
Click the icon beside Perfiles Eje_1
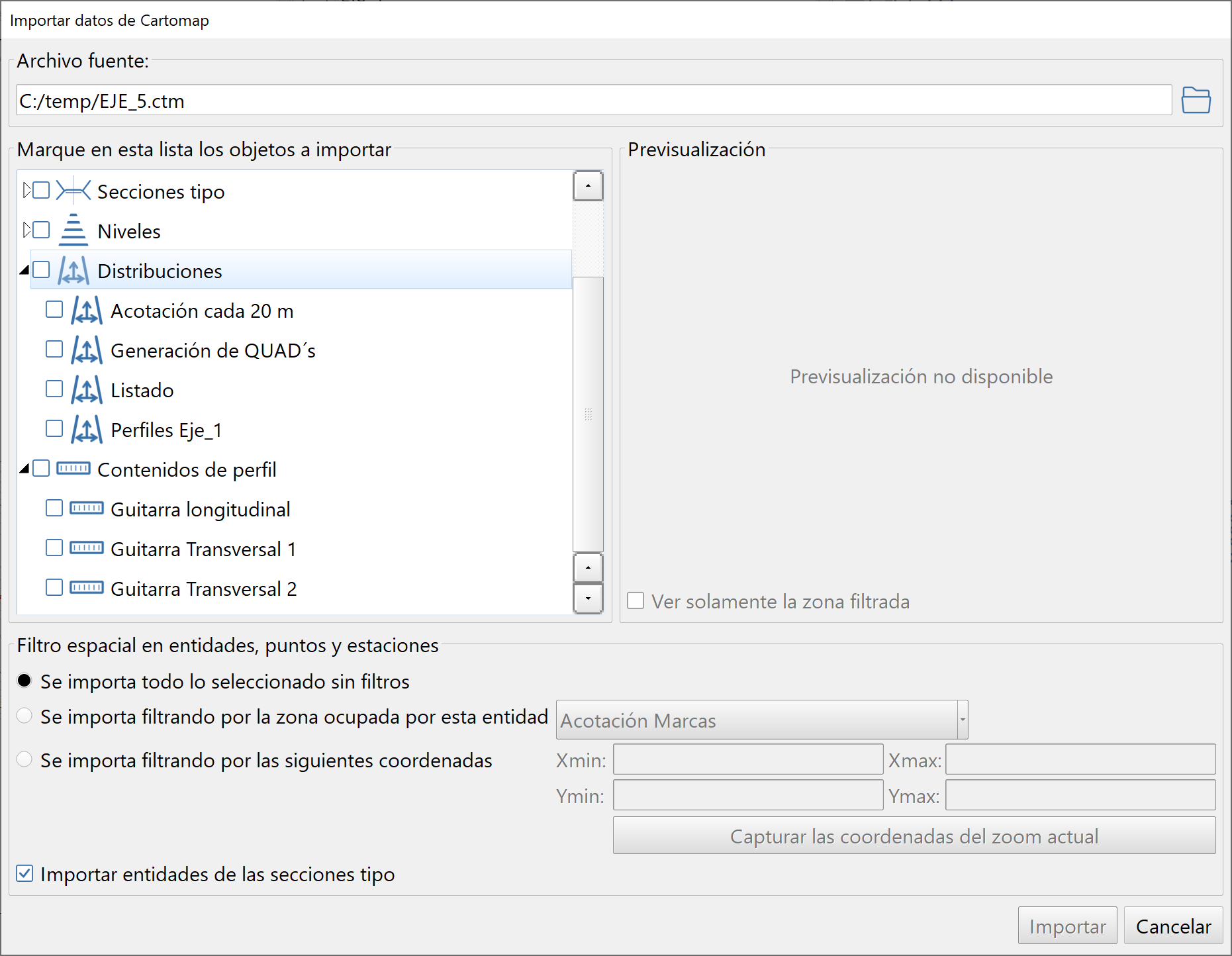click(87, 430)
